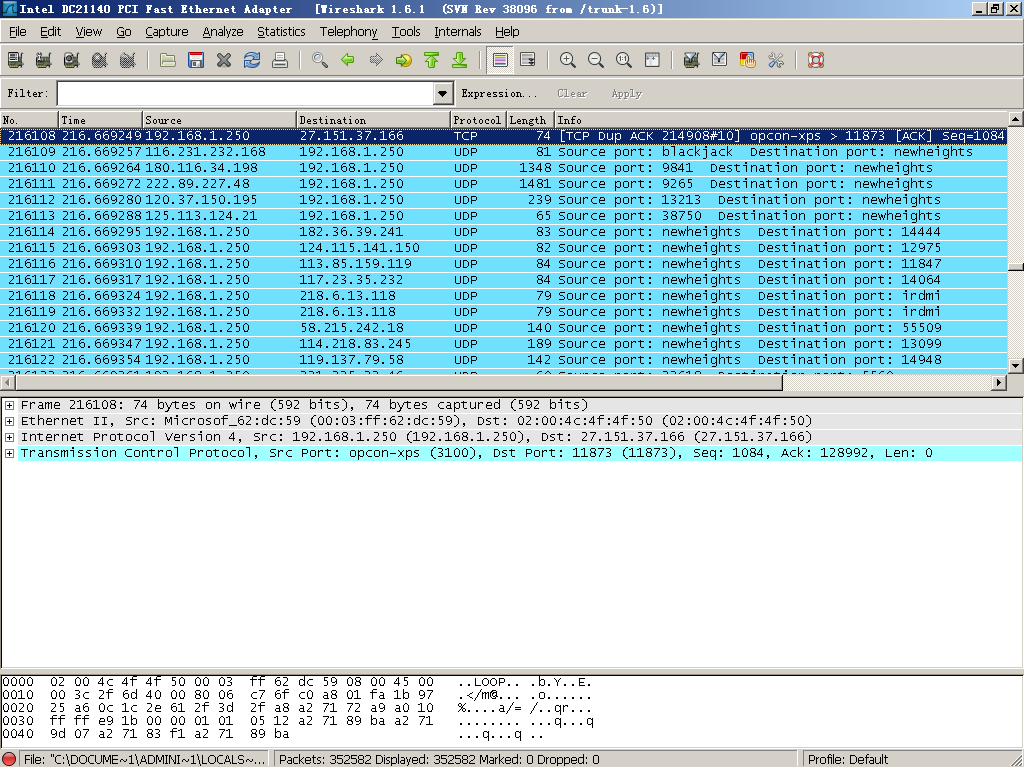Sort by the Source column header

219,120
